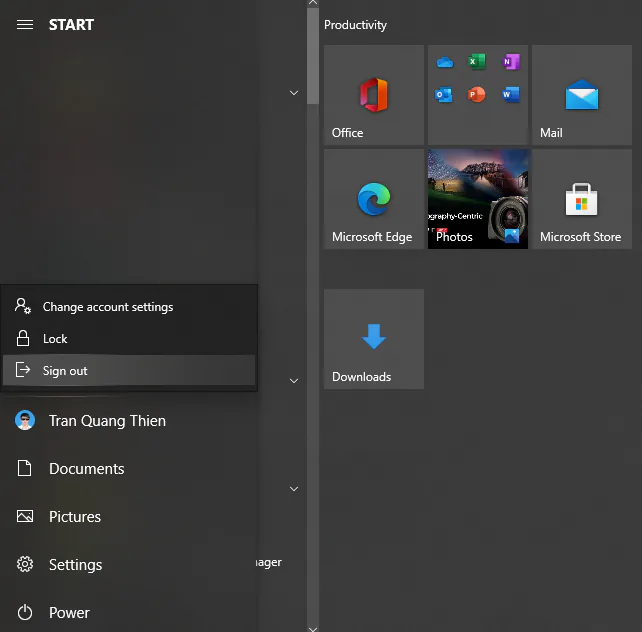Image resolution: width=642 pixels, height=632 pixels.
Task: Expand the chevron beside the Sign out row
Action: (294, 381)
